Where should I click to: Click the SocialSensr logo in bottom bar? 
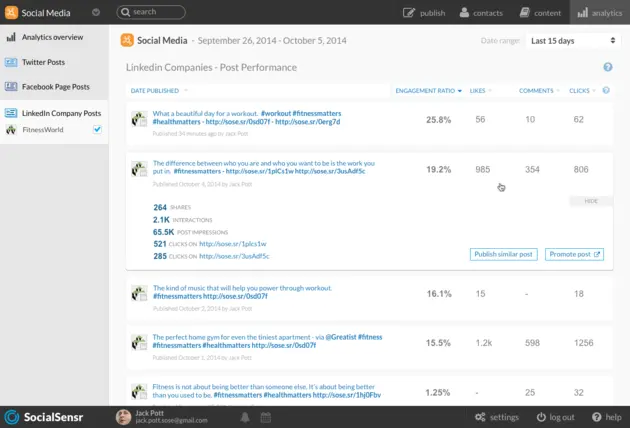(x=43, y=417)
